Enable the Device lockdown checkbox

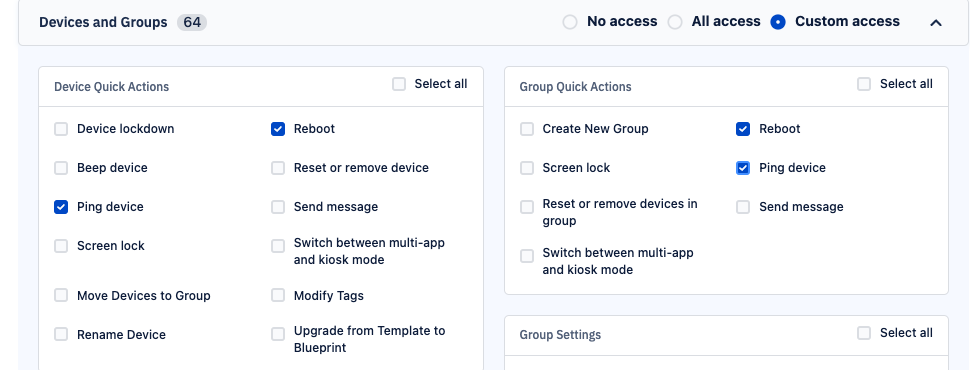pos(61,129)
